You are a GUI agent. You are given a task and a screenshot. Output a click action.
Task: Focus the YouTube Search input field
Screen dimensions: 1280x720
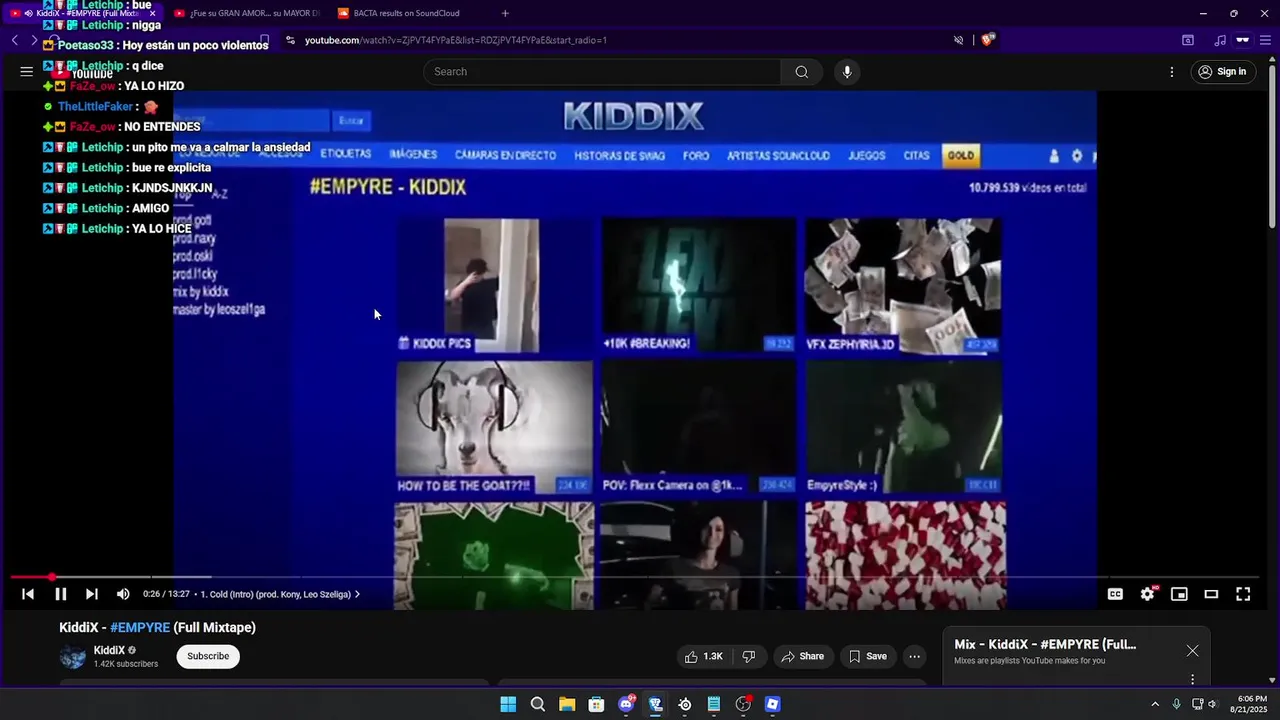coord(602,72)
